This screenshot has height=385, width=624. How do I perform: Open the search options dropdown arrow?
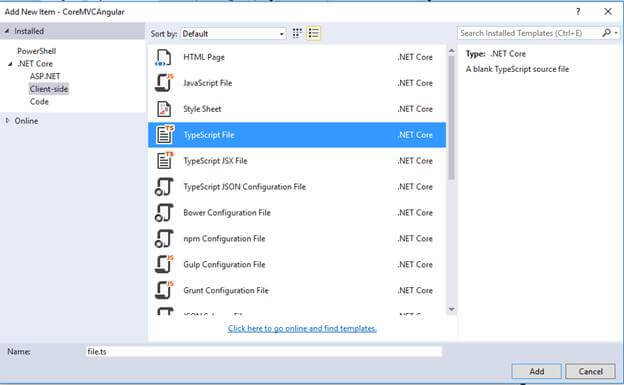coord(616,33)
